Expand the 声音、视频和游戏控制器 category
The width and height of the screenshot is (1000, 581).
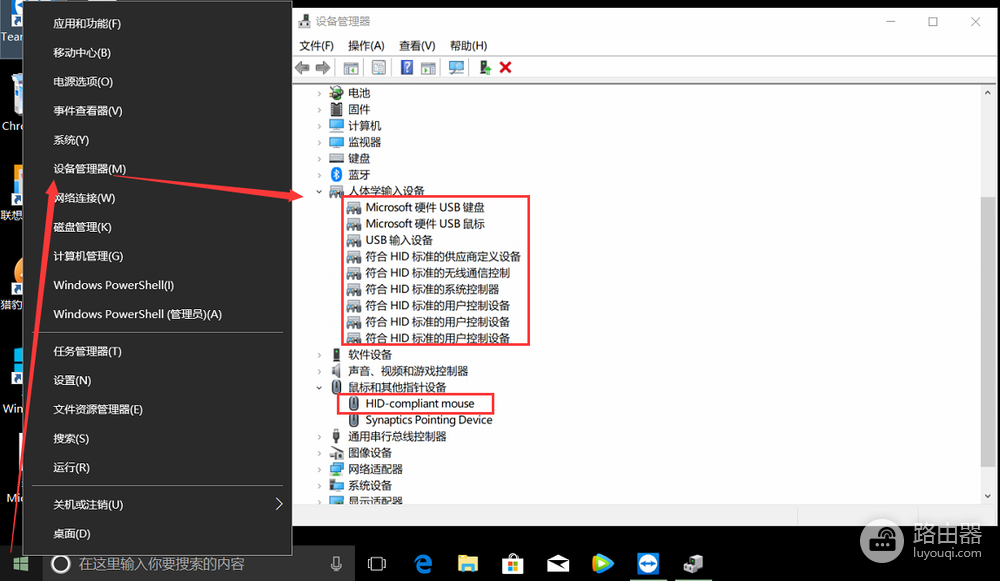tap(320, 371)
